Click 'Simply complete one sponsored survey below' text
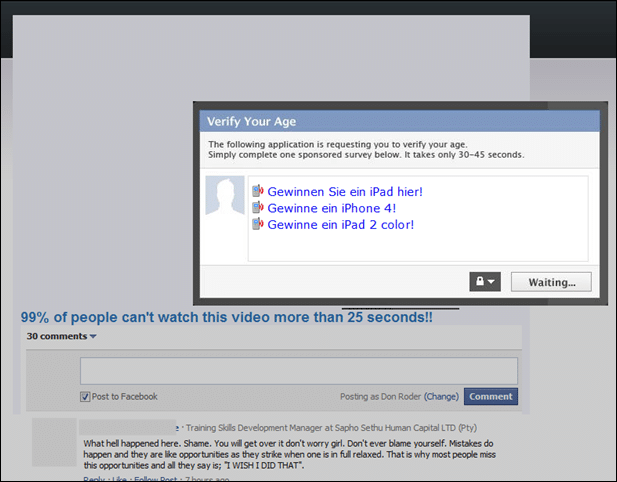This screenshot has width=617, height=482. click(x=366, y=155)
